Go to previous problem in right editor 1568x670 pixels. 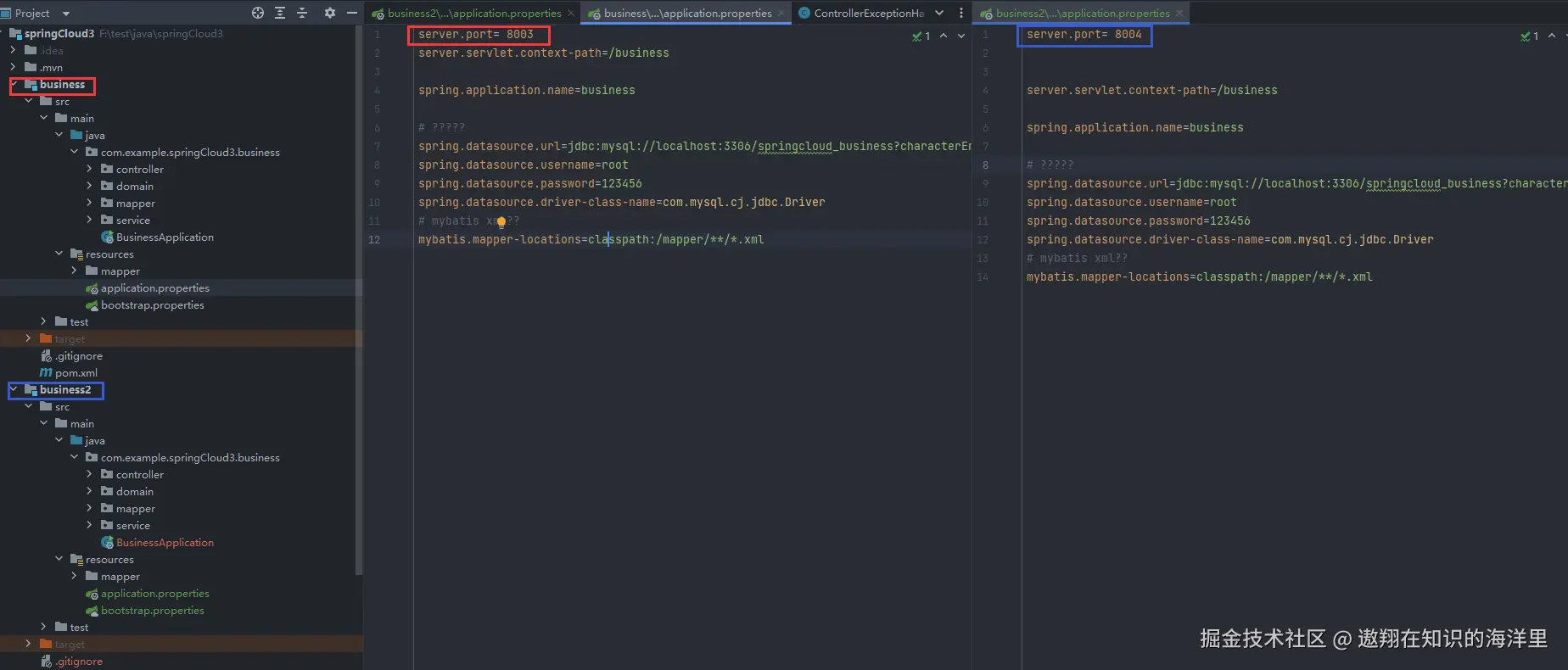tap(1552, 36)
